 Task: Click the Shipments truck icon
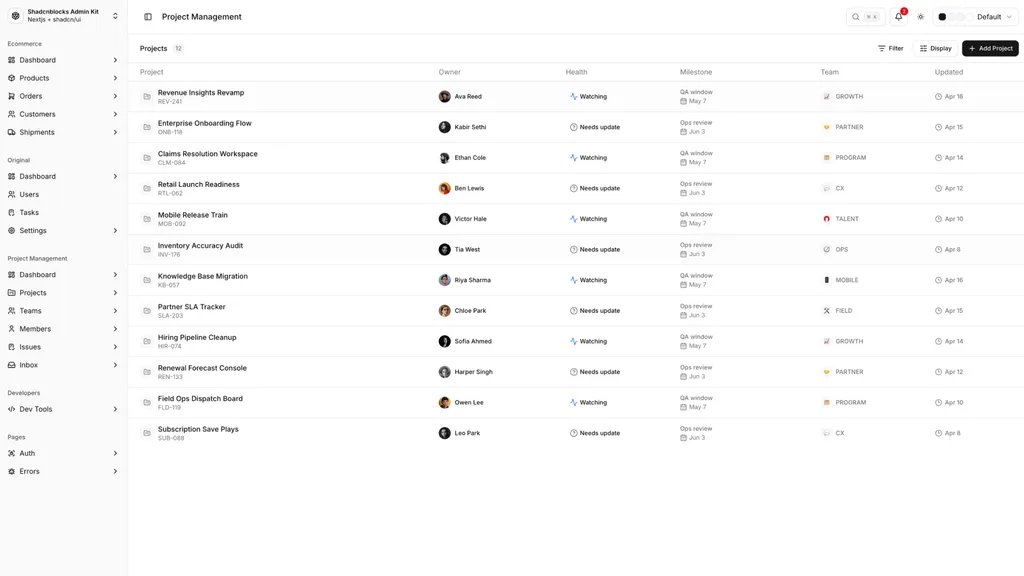[x=12, y=132]
